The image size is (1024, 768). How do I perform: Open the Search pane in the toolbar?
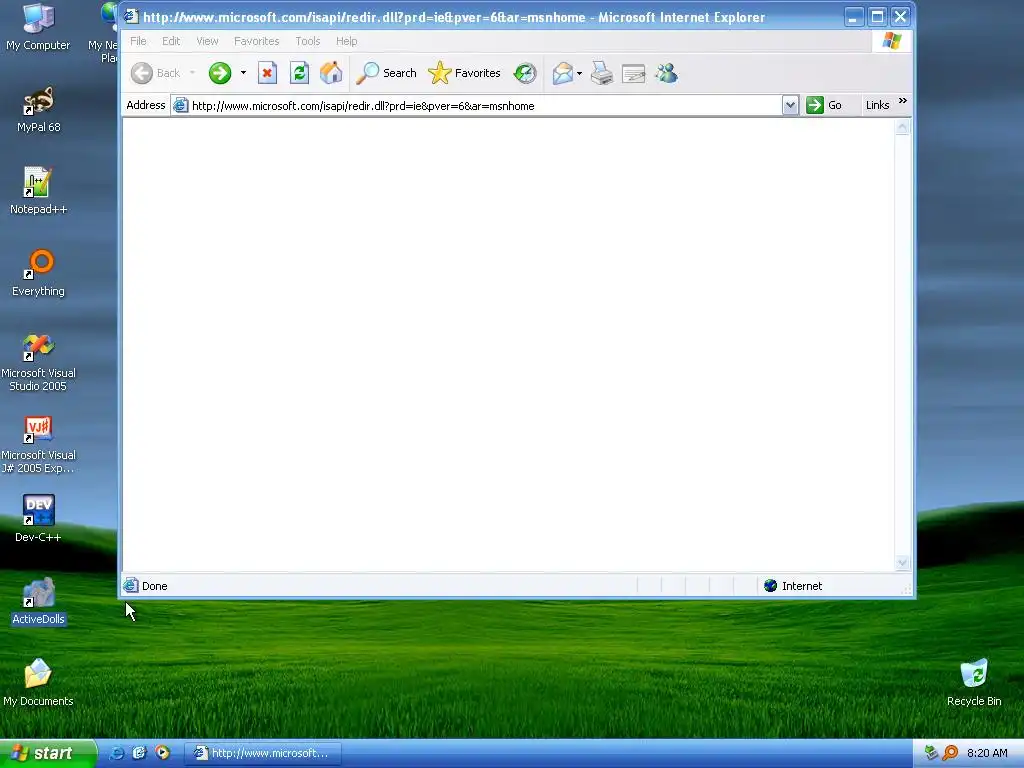click(386, 73)
